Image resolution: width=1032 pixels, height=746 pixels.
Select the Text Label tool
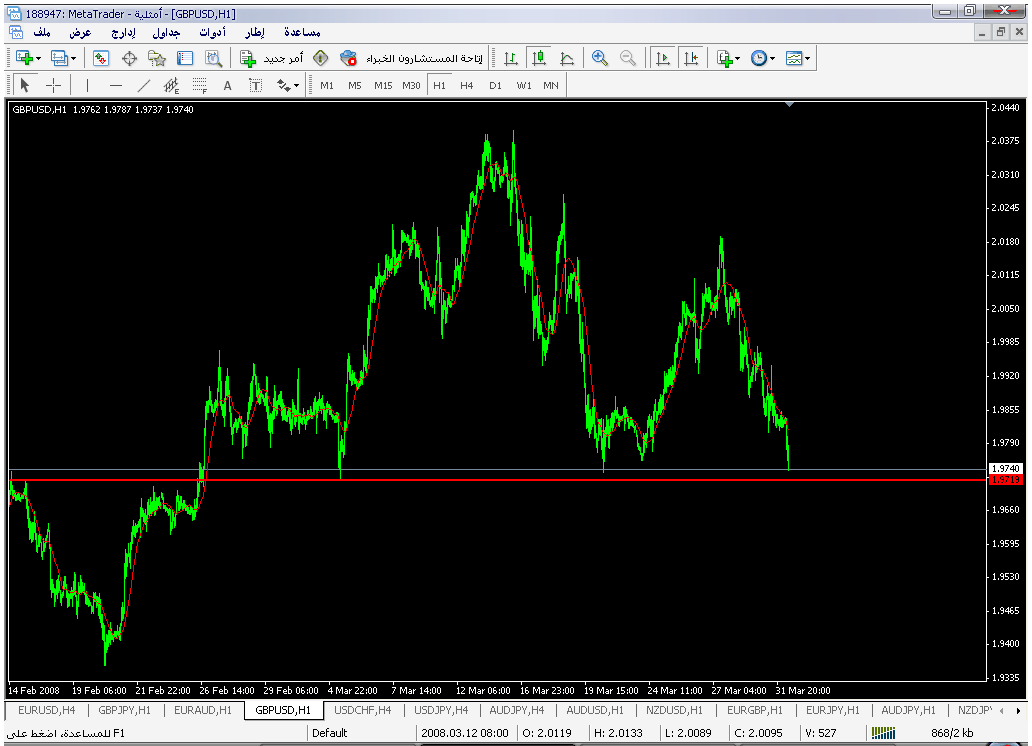[x=256, y=86]
